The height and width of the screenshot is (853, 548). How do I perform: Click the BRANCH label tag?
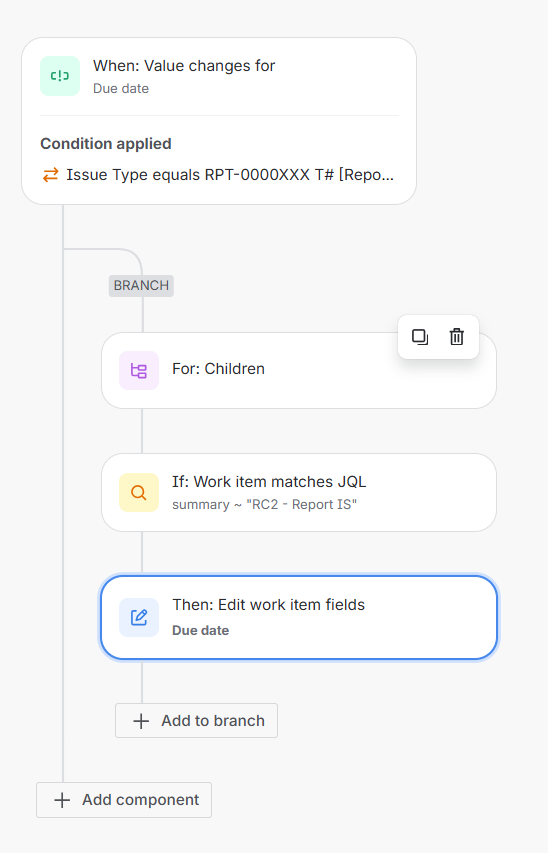point(141,286)
